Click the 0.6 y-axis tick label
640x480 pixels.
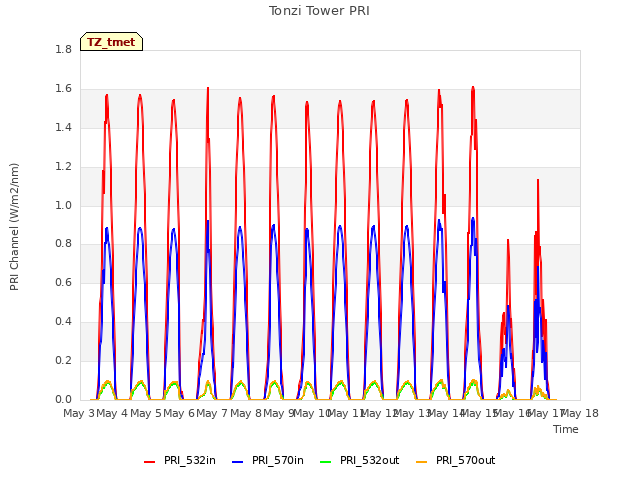click(63, 283)
